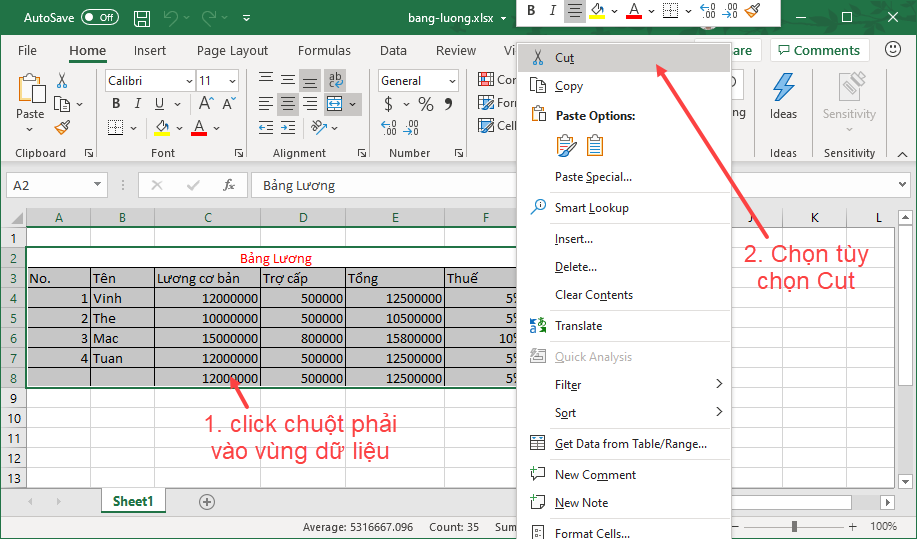Switch to Review tab
This screenshot has height=539, width=917.
456,51
